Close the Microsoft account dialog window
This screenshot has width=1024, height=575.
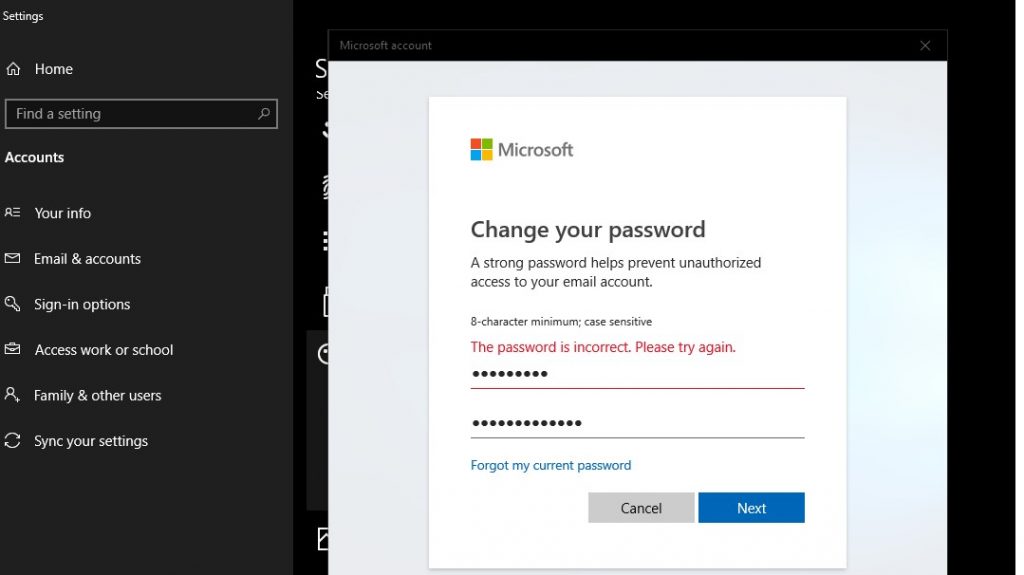click(x=925, y=46)
